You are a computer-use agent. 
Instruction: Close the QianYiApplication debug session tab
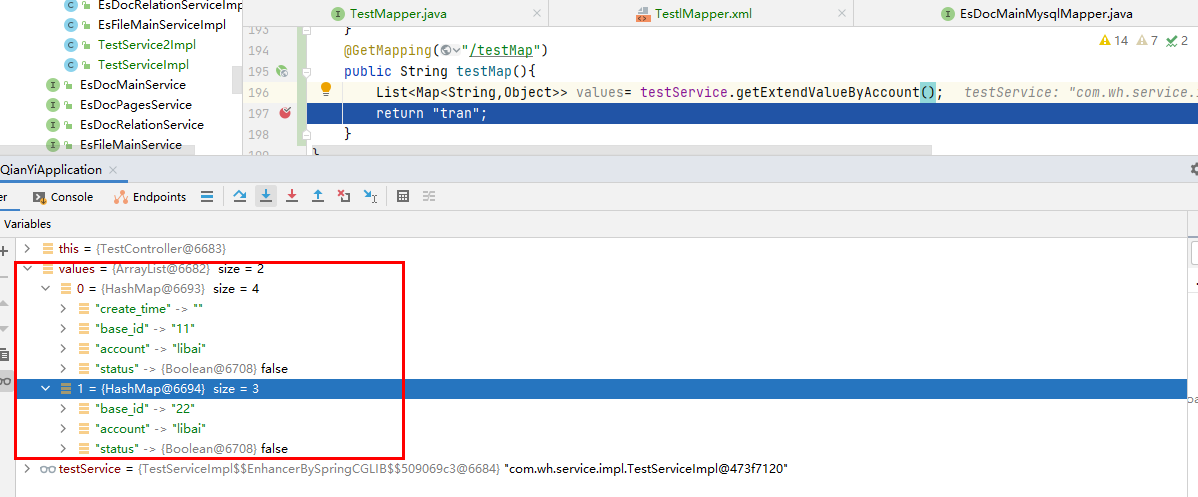pos(113,170)
